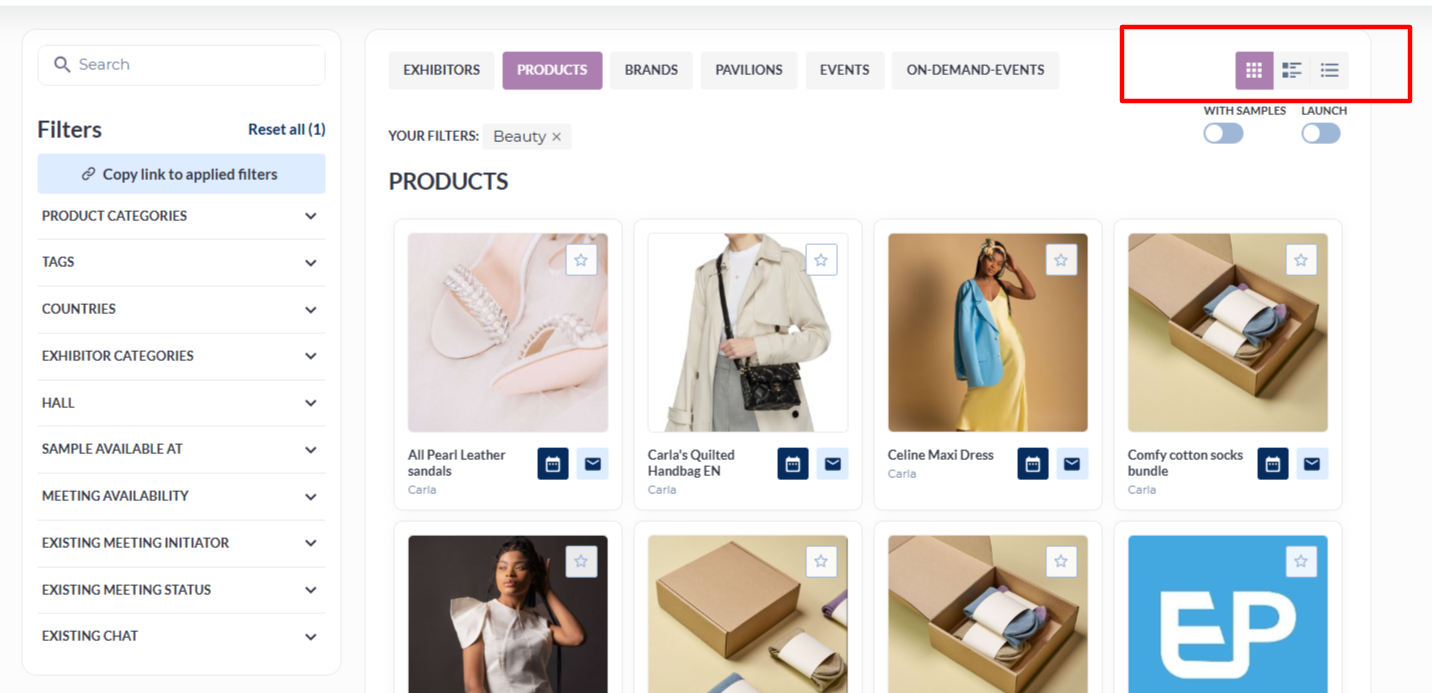The height and width of the screenshot is (693, 1432).
Task: Message exhibitor for All Pearl Leather sandals
Action: (x=592, y=464)
